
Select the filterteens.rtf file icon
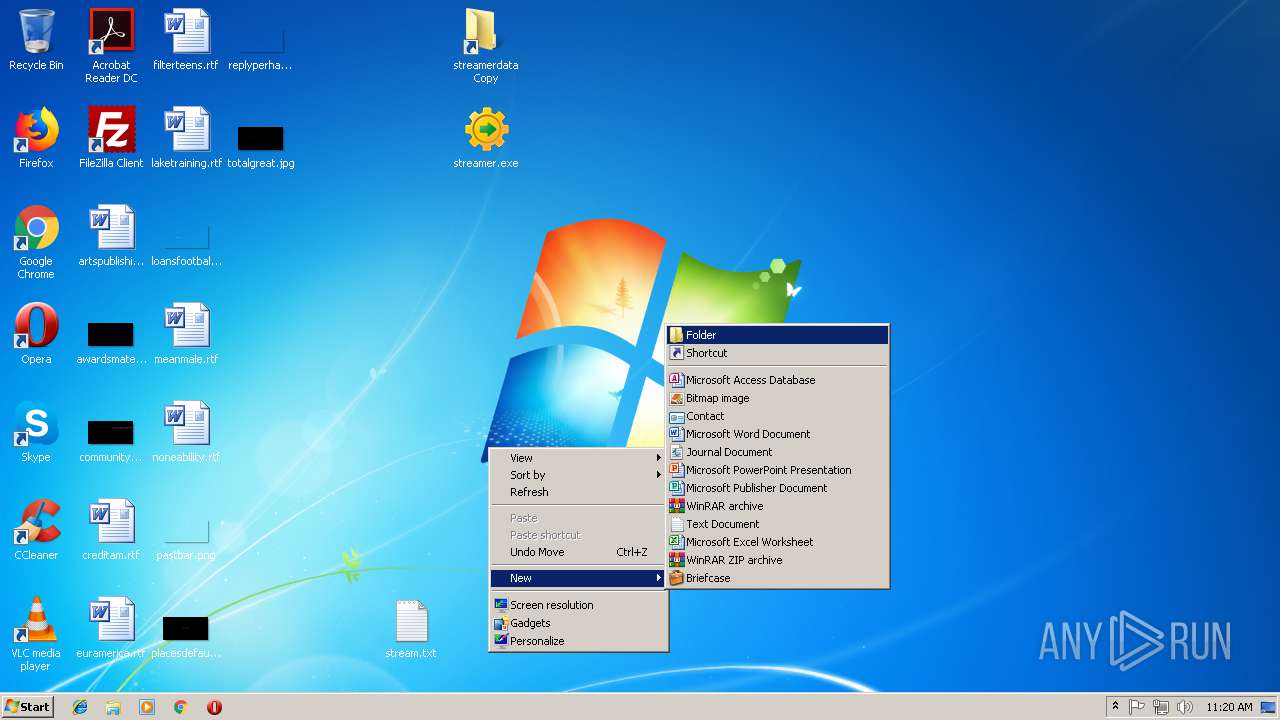186,42
